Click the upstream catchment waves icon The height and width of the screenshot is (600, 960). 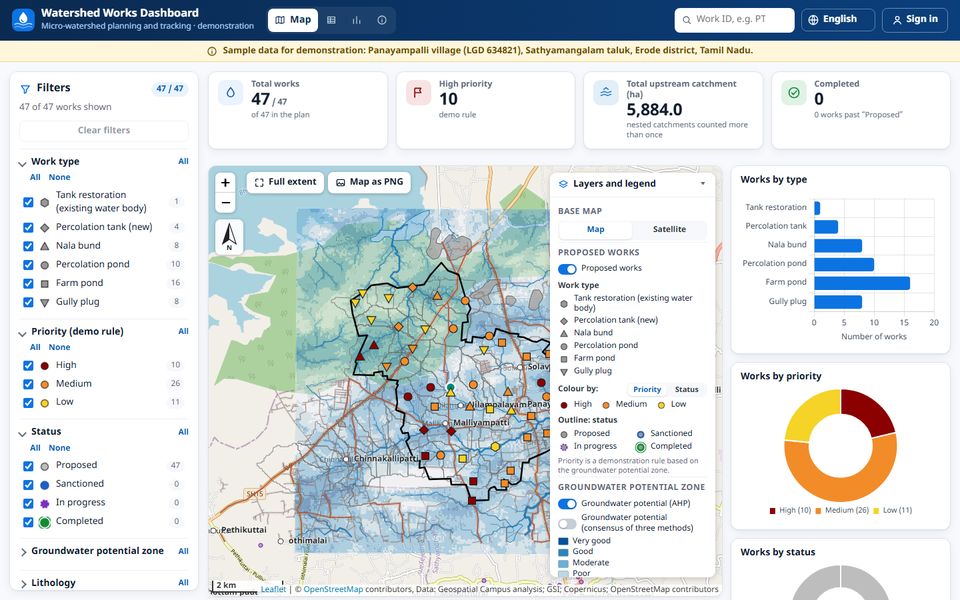coord(606,92)
